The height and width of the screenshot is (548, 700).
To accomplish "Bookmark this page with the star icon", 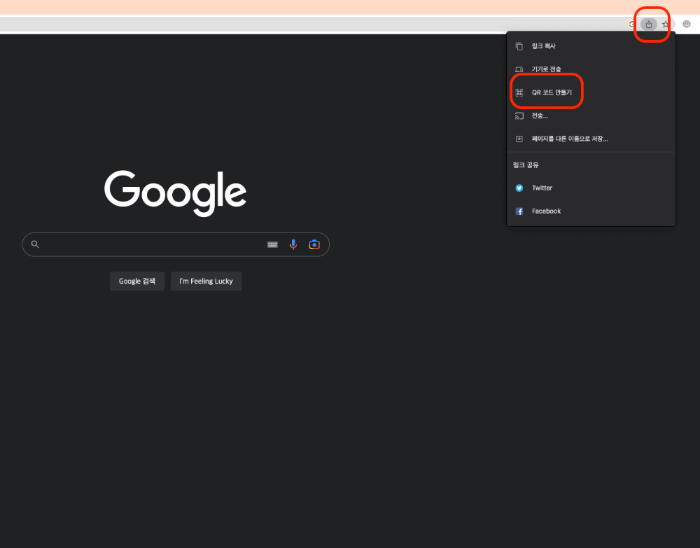I will [665, 25].
